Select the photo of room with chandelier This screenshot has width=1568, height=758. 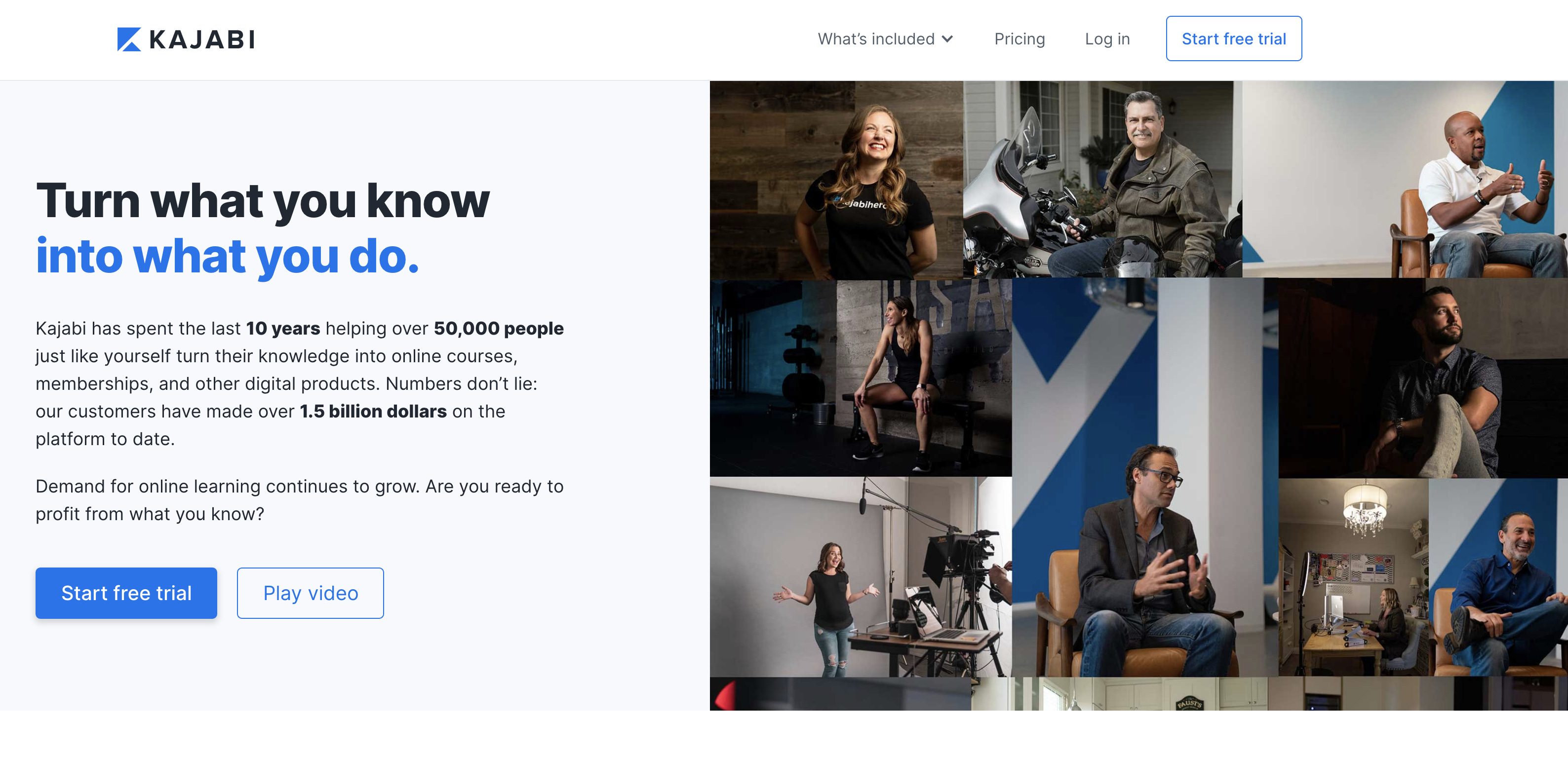[1354, 577]
